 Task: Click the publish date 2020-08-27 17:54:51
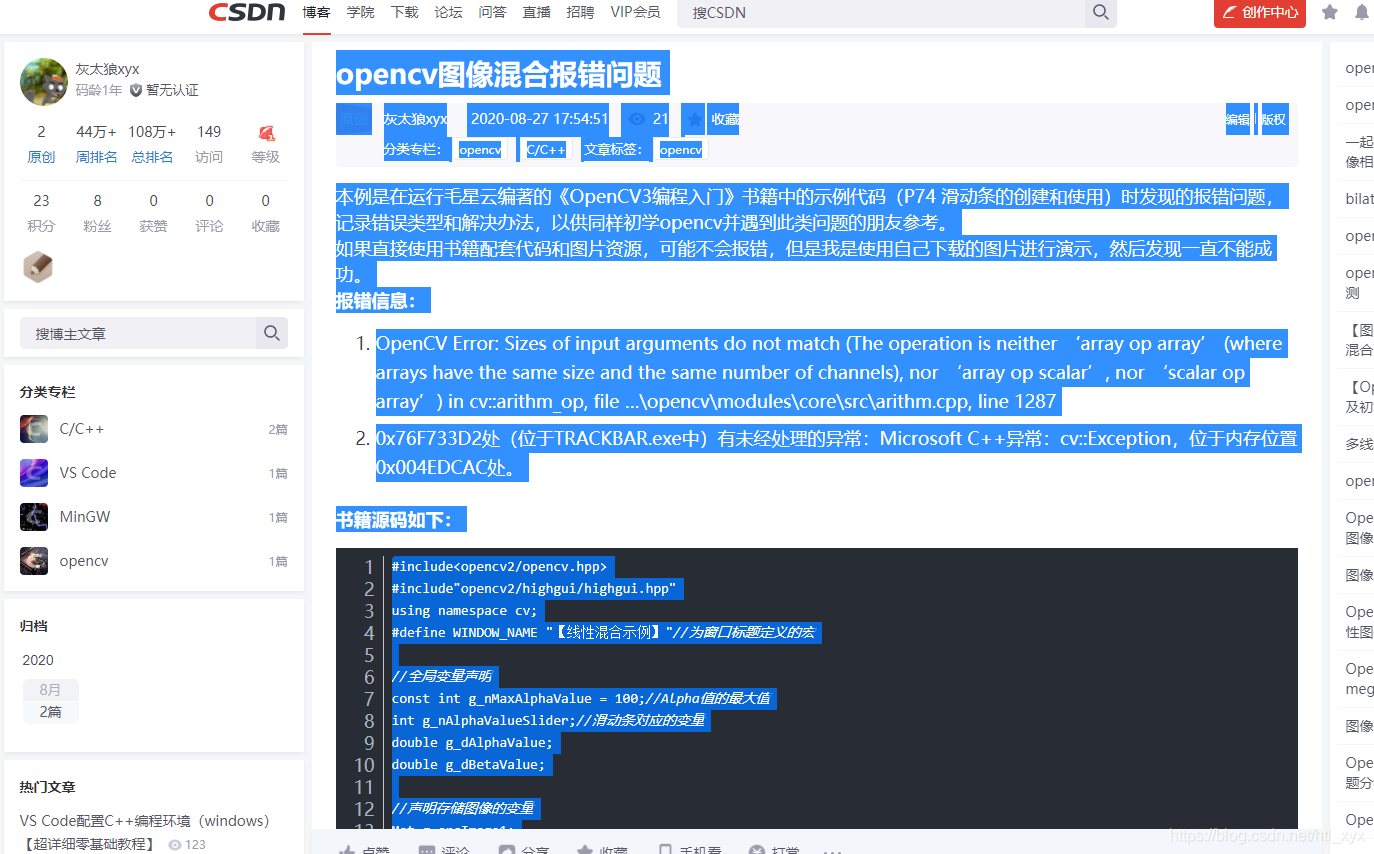539,119
